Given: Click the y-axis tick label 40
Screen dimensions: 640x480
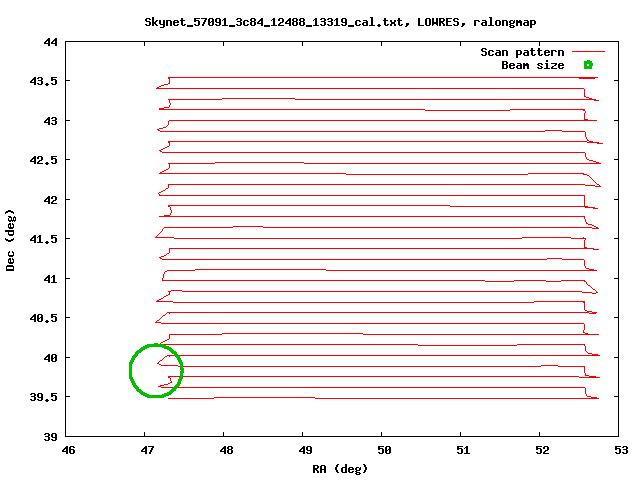Looking at the screenshot, I should point(51,358).
